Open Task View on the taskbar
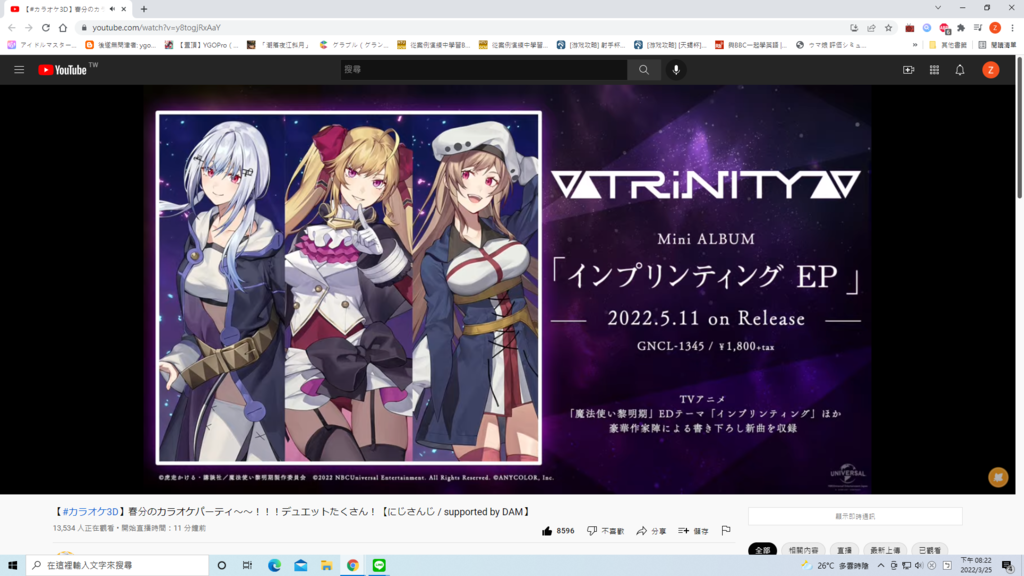Image resolution: width=1024 pixels, height=576 pixels. 247,565
